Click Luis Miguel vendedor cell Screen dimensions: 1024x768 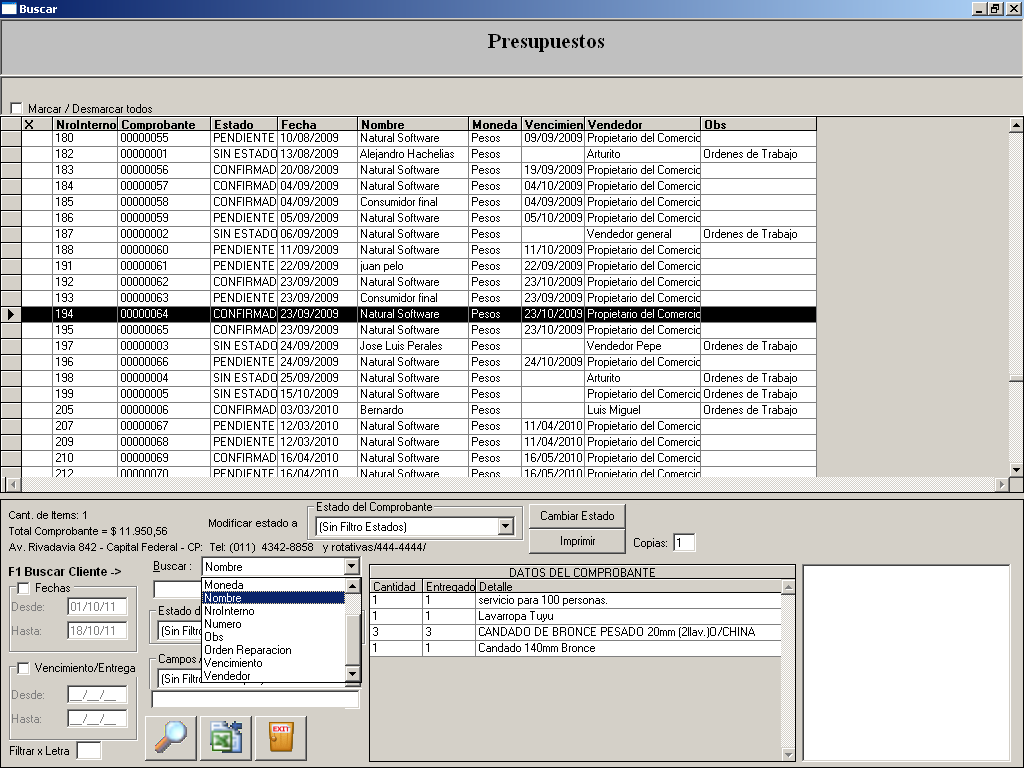pyautogui.click(x=643, y=410)
